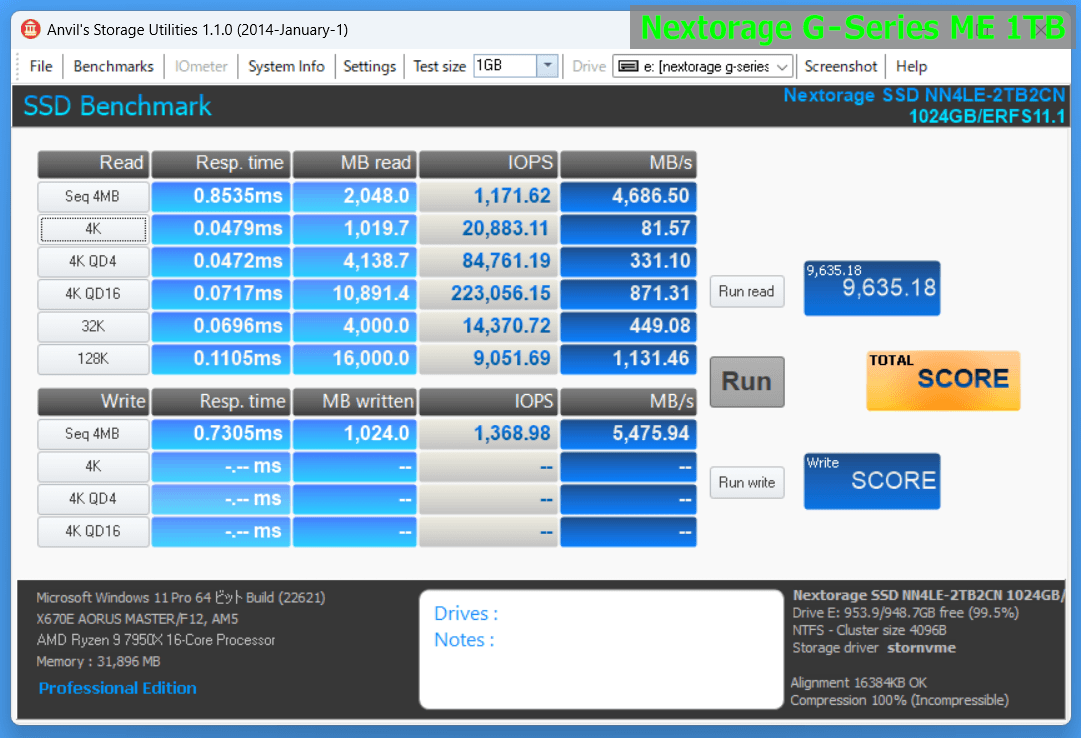
Task: Click the Screenshot toolbar button
Action: point(841,66)
